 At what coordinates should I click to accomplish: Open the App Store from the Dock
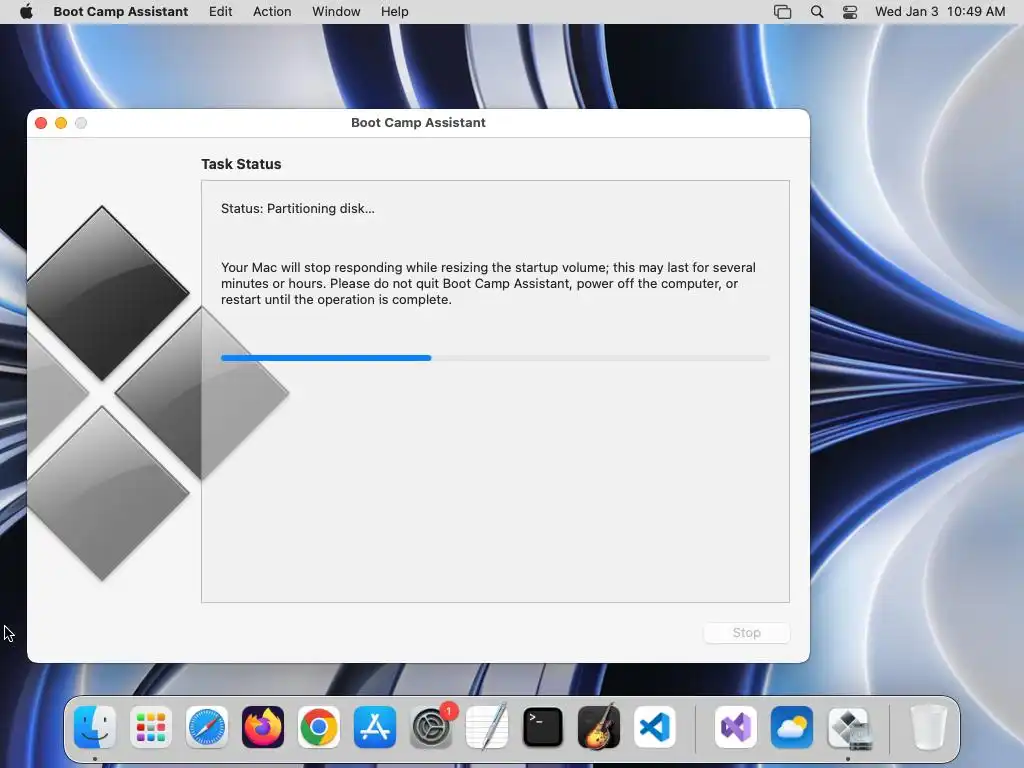point(375,727)
